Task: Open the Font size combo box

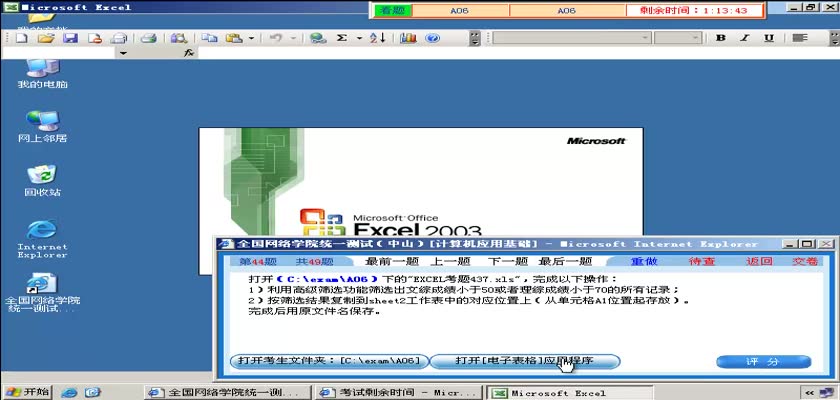Action: [x=678, y=37]
